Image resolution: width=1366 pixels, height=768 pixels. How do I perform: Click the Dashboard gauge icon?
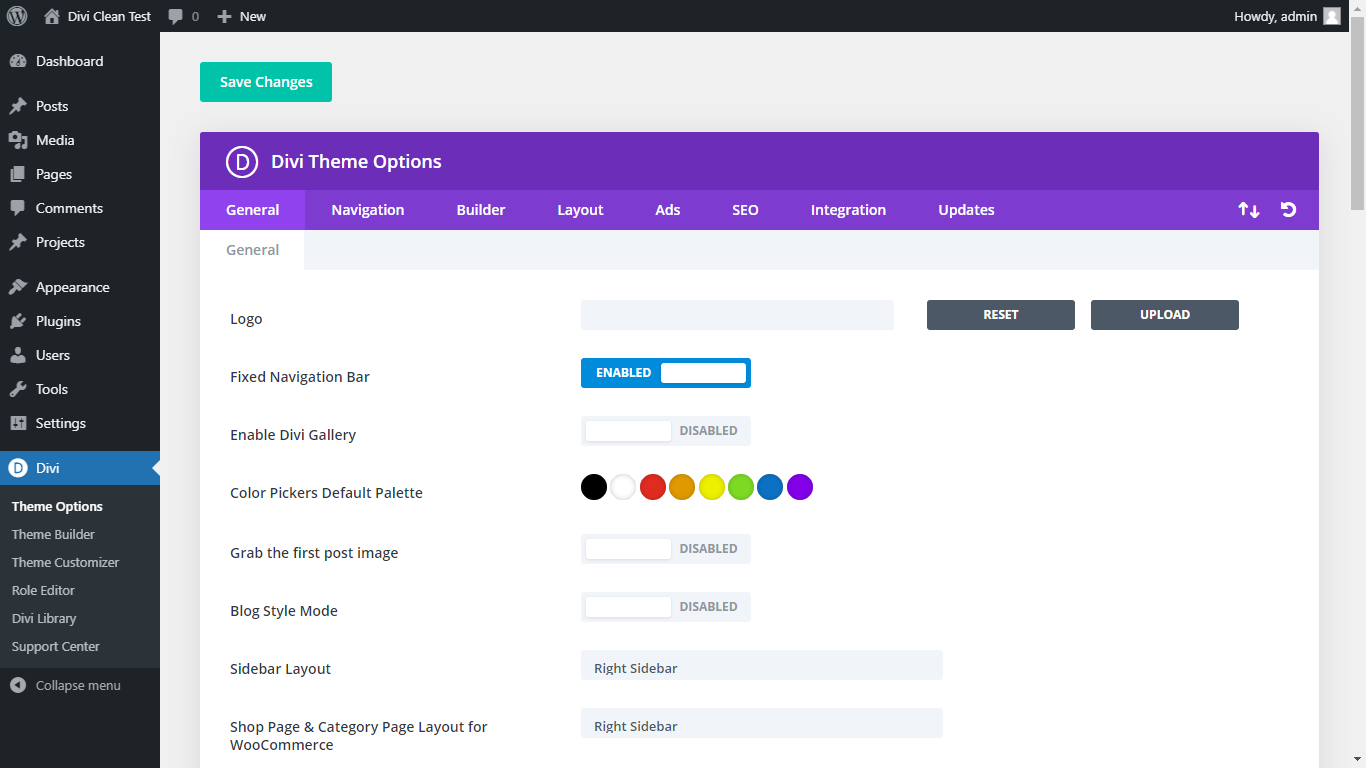[18, 61]
